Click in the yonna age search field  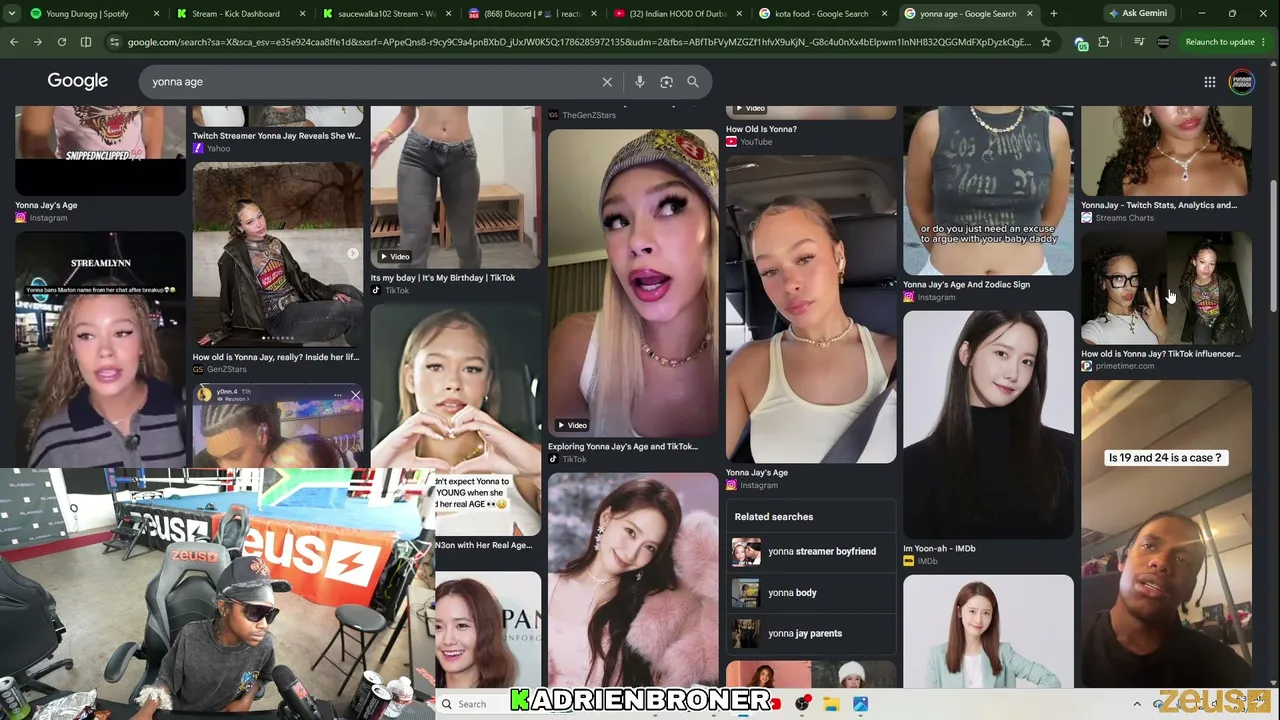(x=370, y=82)
